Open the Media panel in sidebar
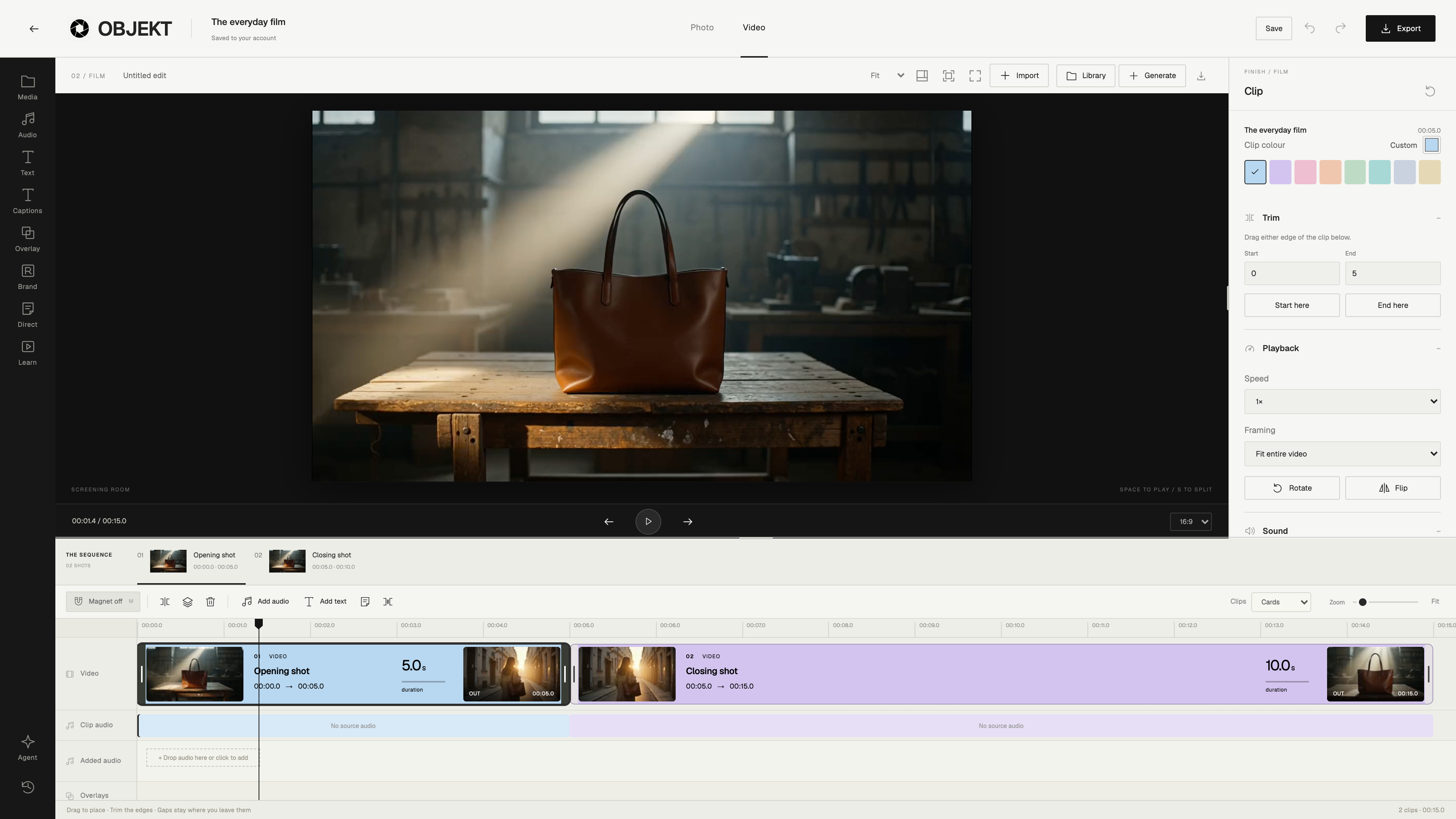This screenshot has height=819, width=1456. (27, 88)
